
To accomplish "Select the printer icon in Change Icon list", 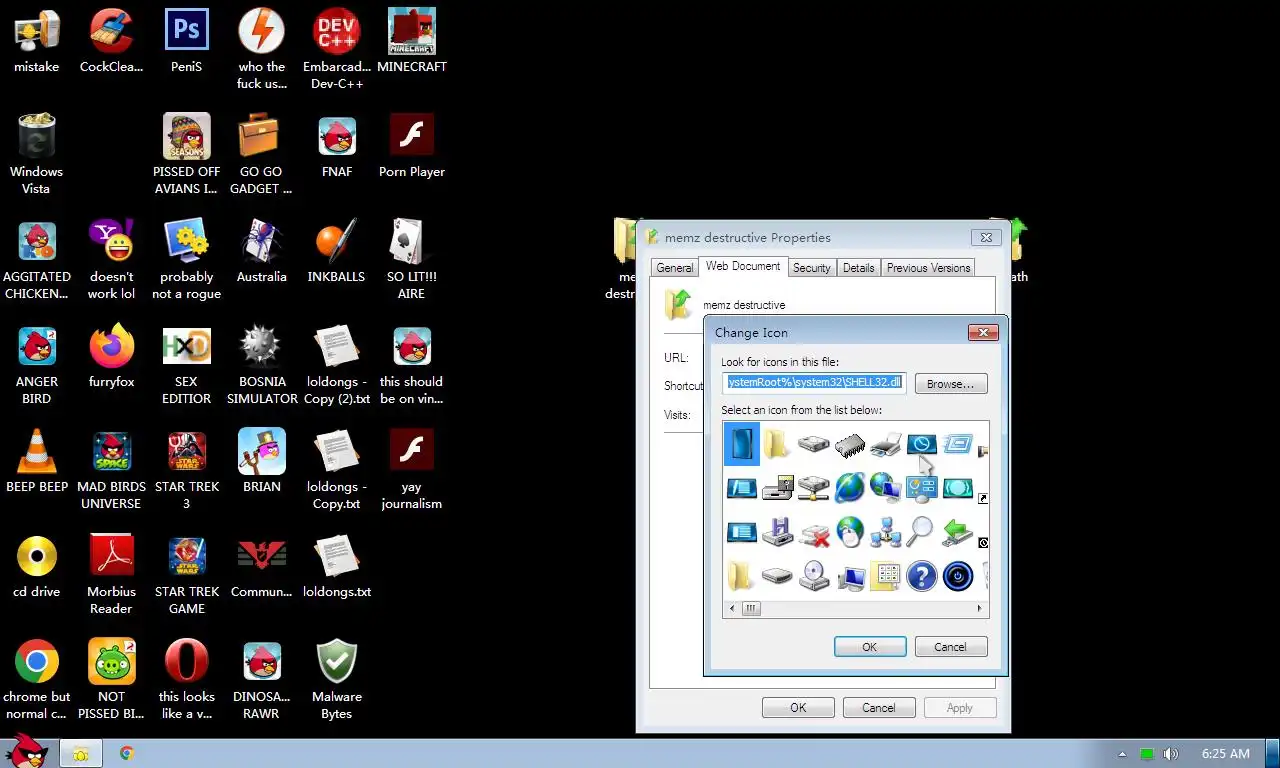I will [885, 444].
